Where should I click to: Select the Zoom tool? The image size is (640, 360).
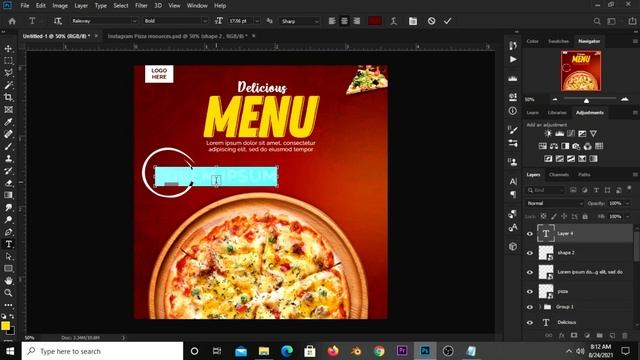click(8, 293)
